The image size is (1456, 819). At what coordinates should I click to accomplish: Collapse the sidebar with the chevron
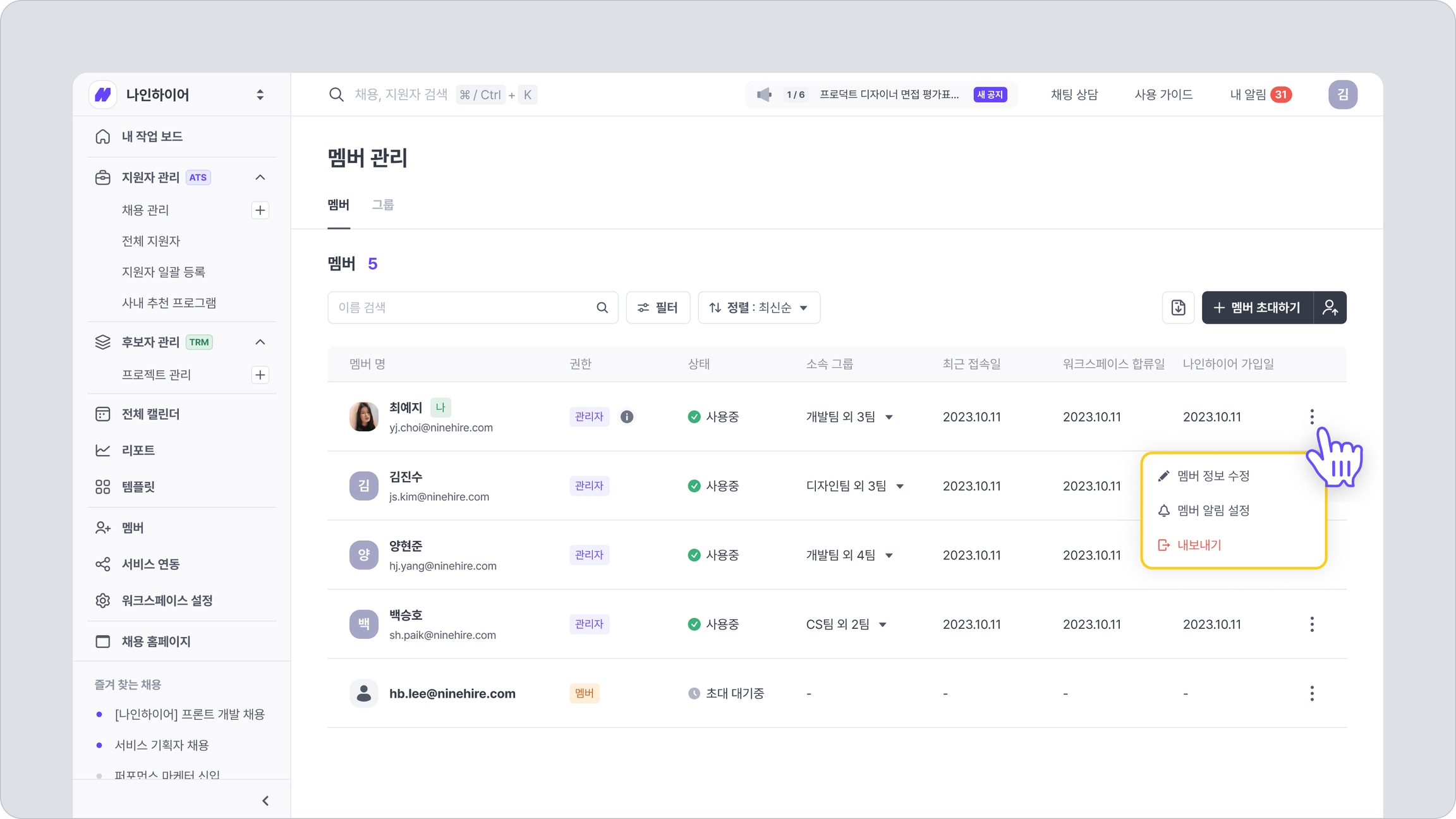coord(265,801)
